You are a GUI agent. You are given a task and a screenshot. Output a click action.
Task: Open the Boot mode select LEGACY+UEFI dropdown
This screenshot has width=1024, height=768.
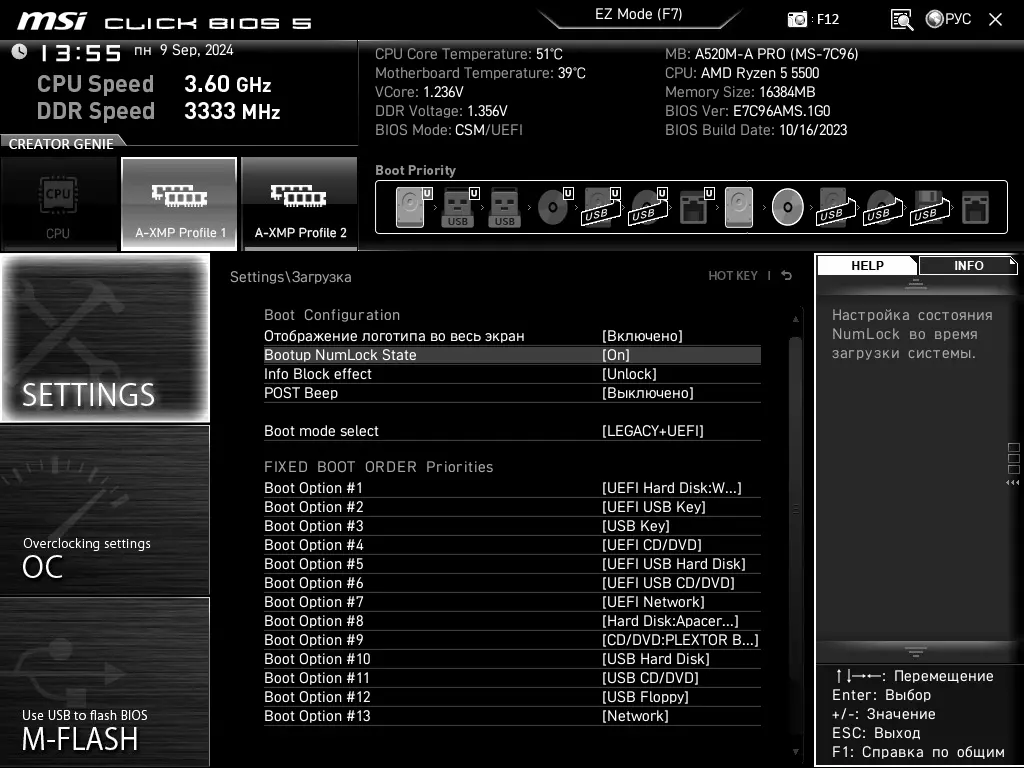click(x=652, y=431)
